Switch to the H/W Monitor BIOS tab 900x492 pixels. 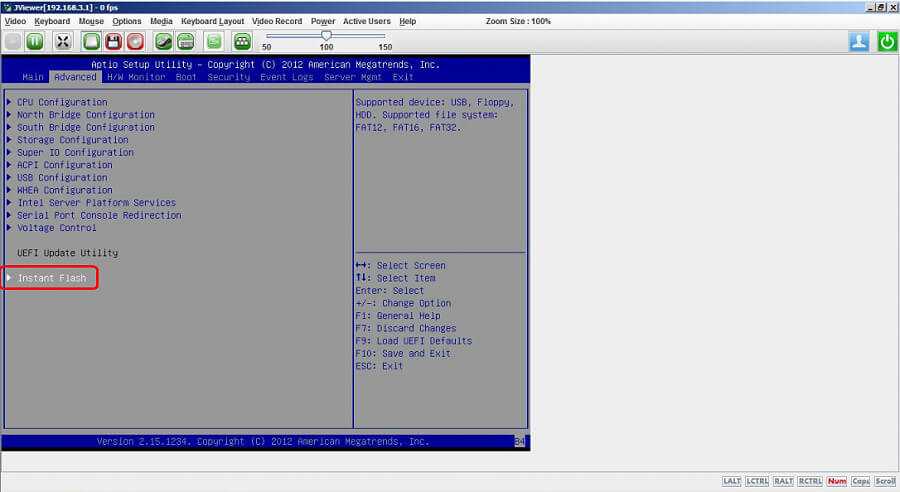click(136, 77)
